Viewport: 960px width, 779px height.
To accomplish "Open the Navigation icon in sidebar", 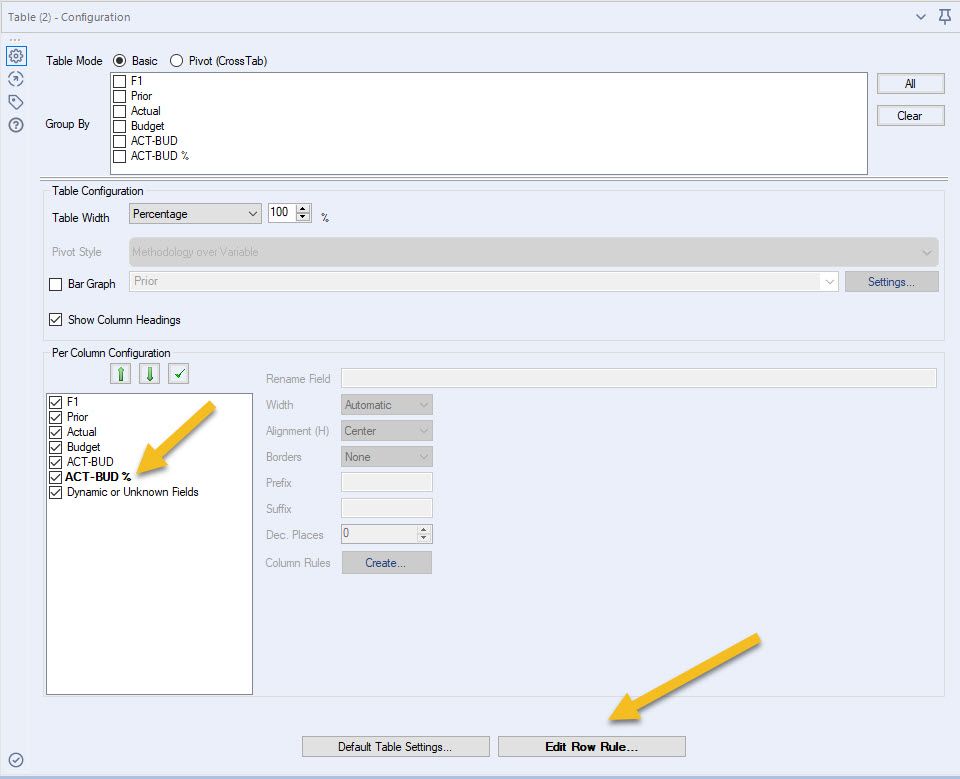I will pyautogui.click(x=16, y=79).
